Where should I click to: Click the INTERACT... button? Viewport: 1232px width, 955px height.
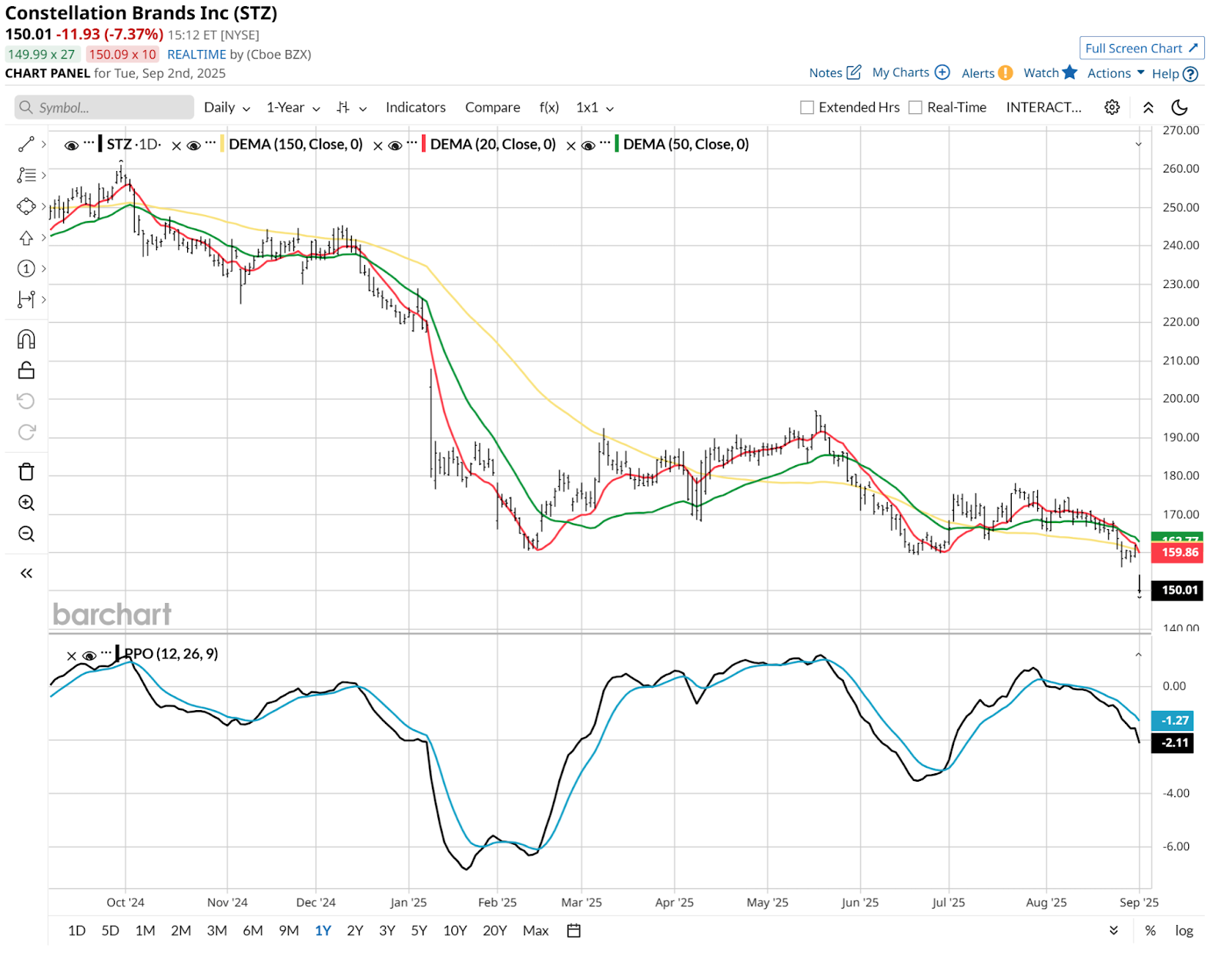(x=1043, y=108)
